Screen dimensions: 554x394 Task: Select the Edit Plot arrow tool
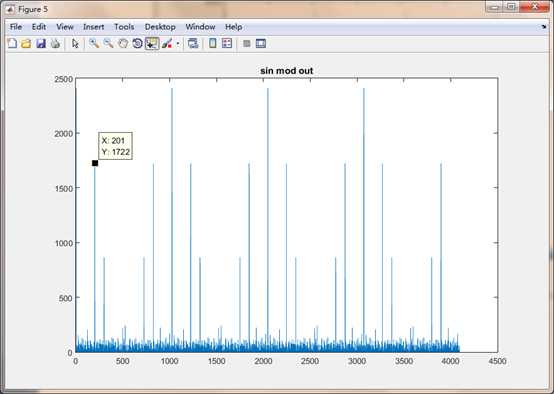click(75, 43)
